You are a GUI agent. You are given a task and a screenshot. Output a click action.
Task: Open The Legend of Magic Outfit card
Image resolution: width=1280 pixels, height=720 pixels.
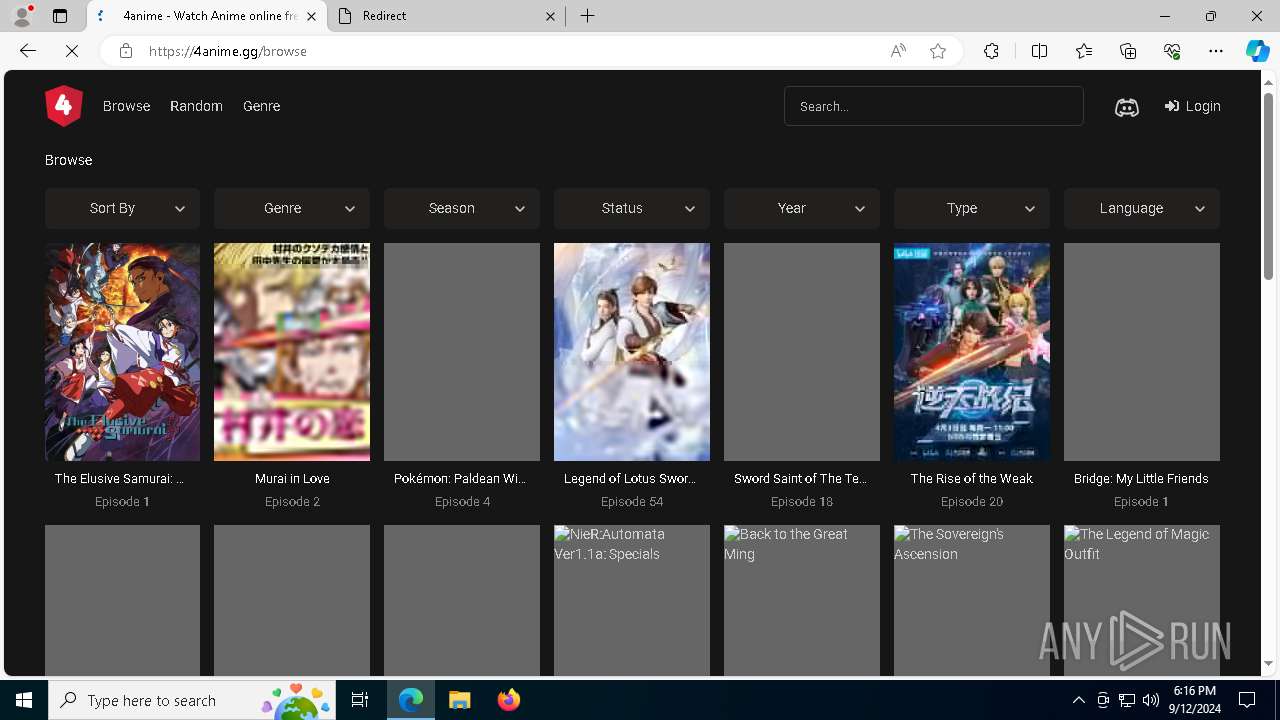tap(1142, 600)
